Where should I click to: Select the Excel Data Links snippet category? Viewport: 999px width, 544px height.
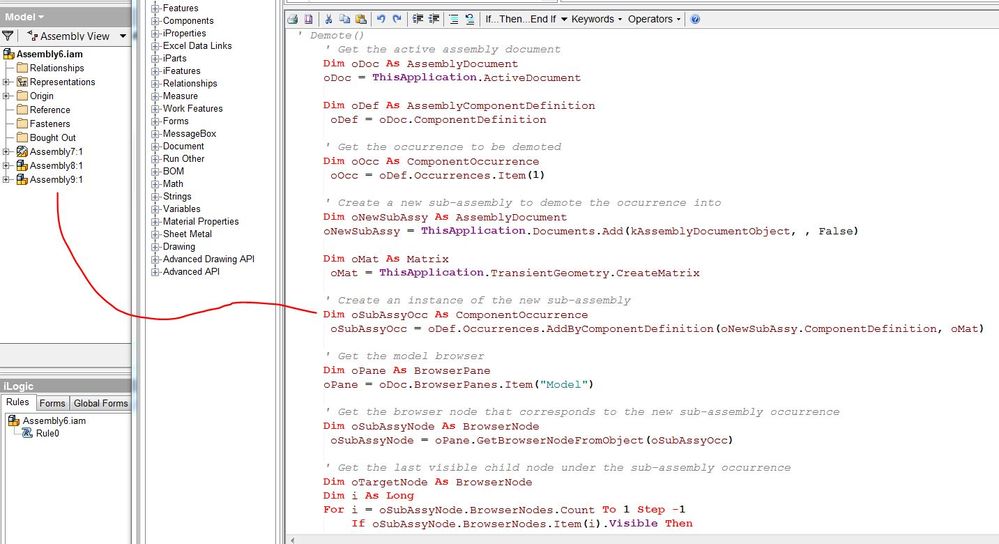(197, 46)
